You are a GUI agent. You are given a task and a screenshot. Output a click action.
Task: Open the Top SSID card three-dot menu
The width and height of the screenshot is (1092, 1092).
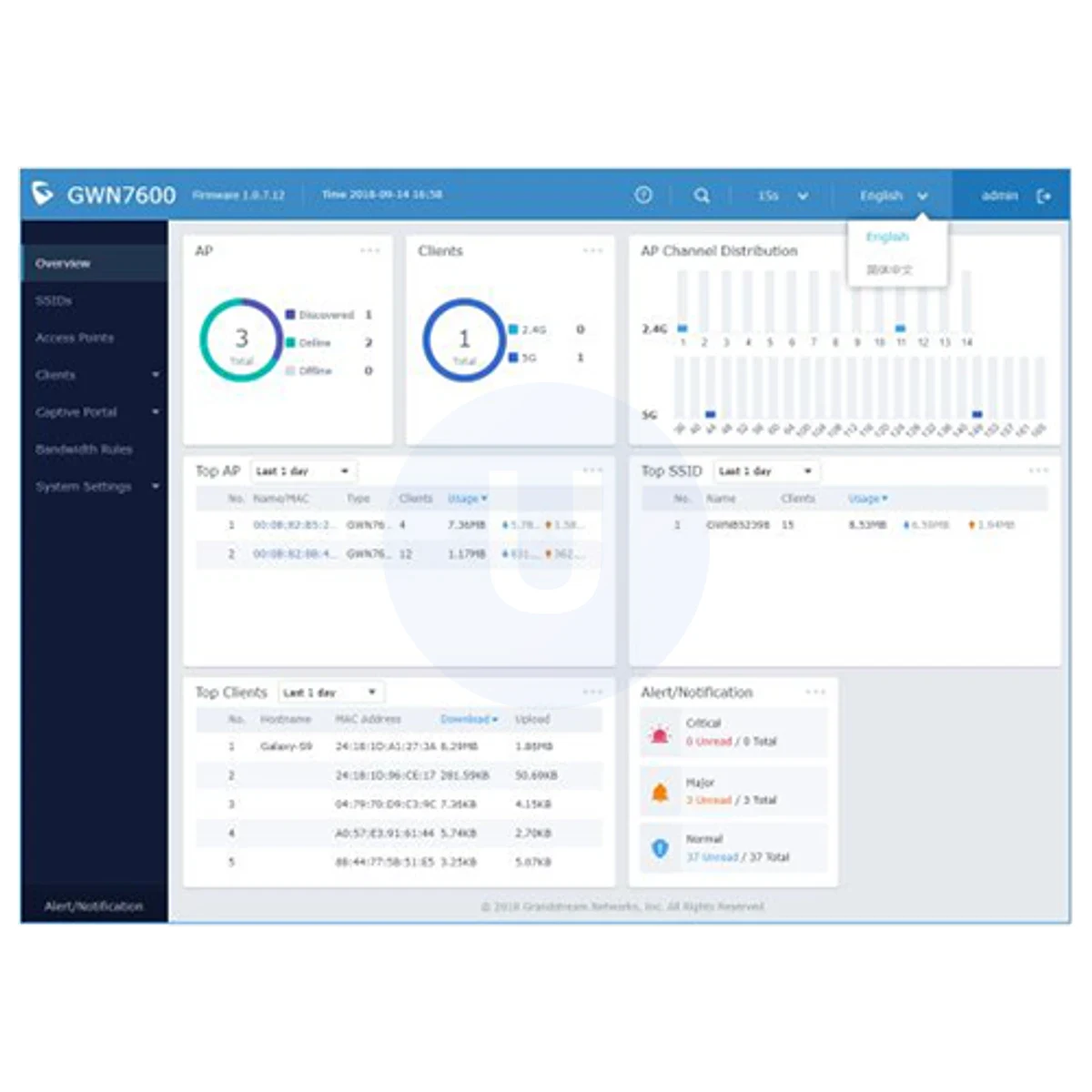click(1038, 470)
